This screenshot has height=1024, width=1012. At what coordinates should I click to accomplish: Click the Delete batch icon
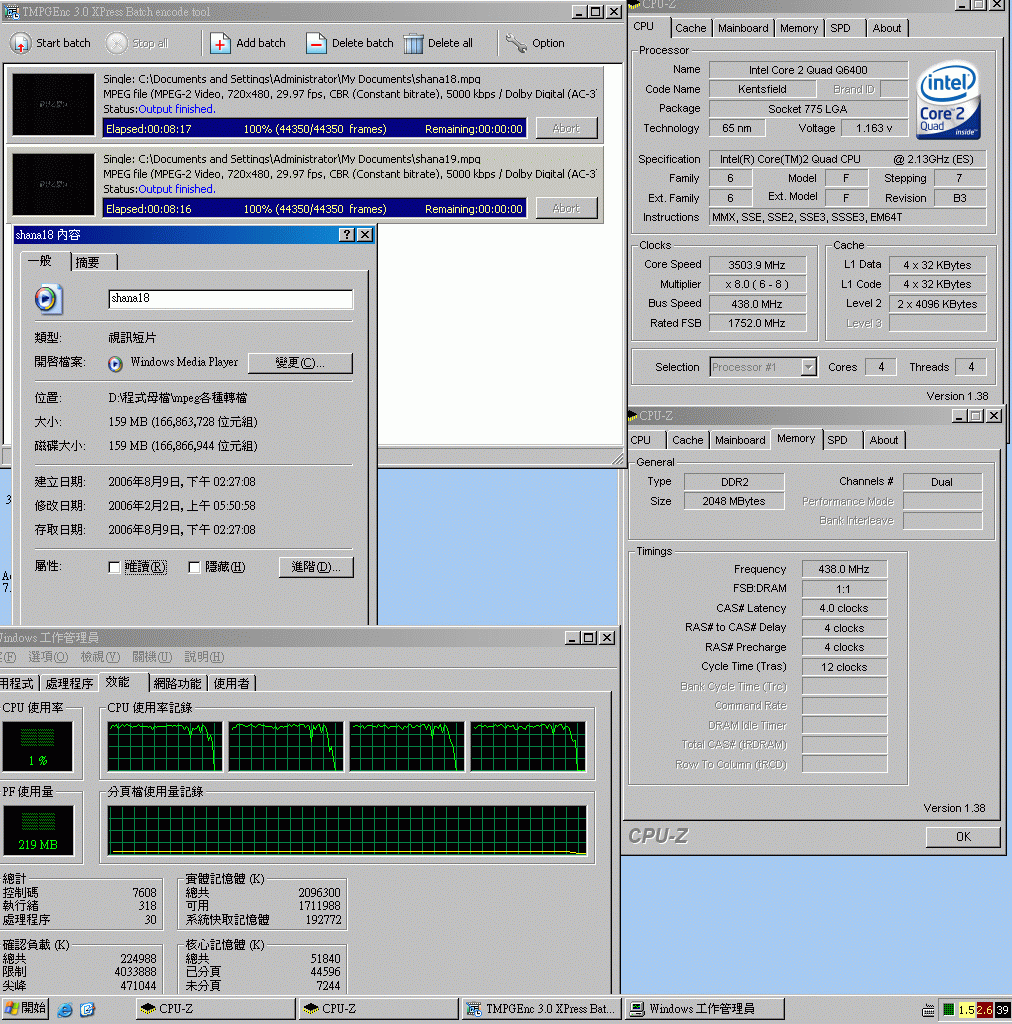click(316, 43)
